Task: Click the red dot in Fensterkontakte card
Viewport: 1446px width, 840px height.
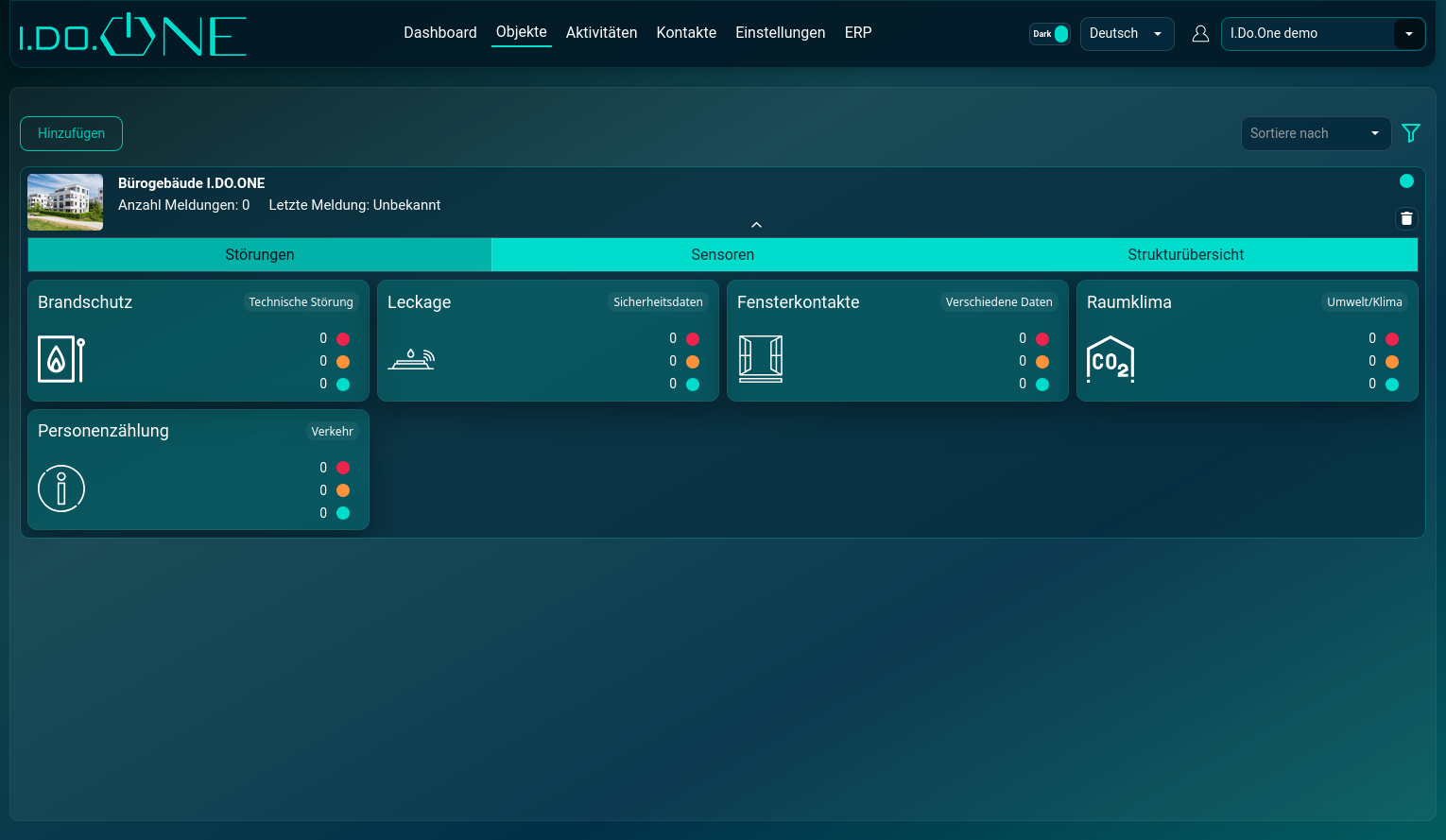Action: (x=1042, y=338)
